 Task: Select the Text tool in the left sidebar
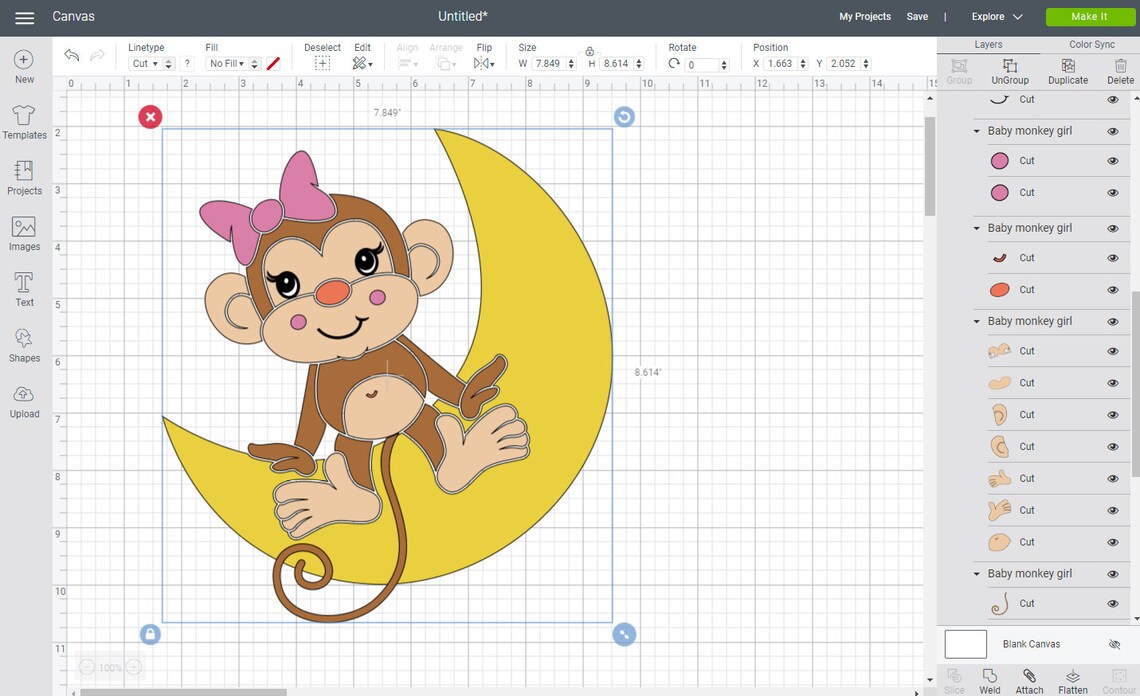coord(23,289)
